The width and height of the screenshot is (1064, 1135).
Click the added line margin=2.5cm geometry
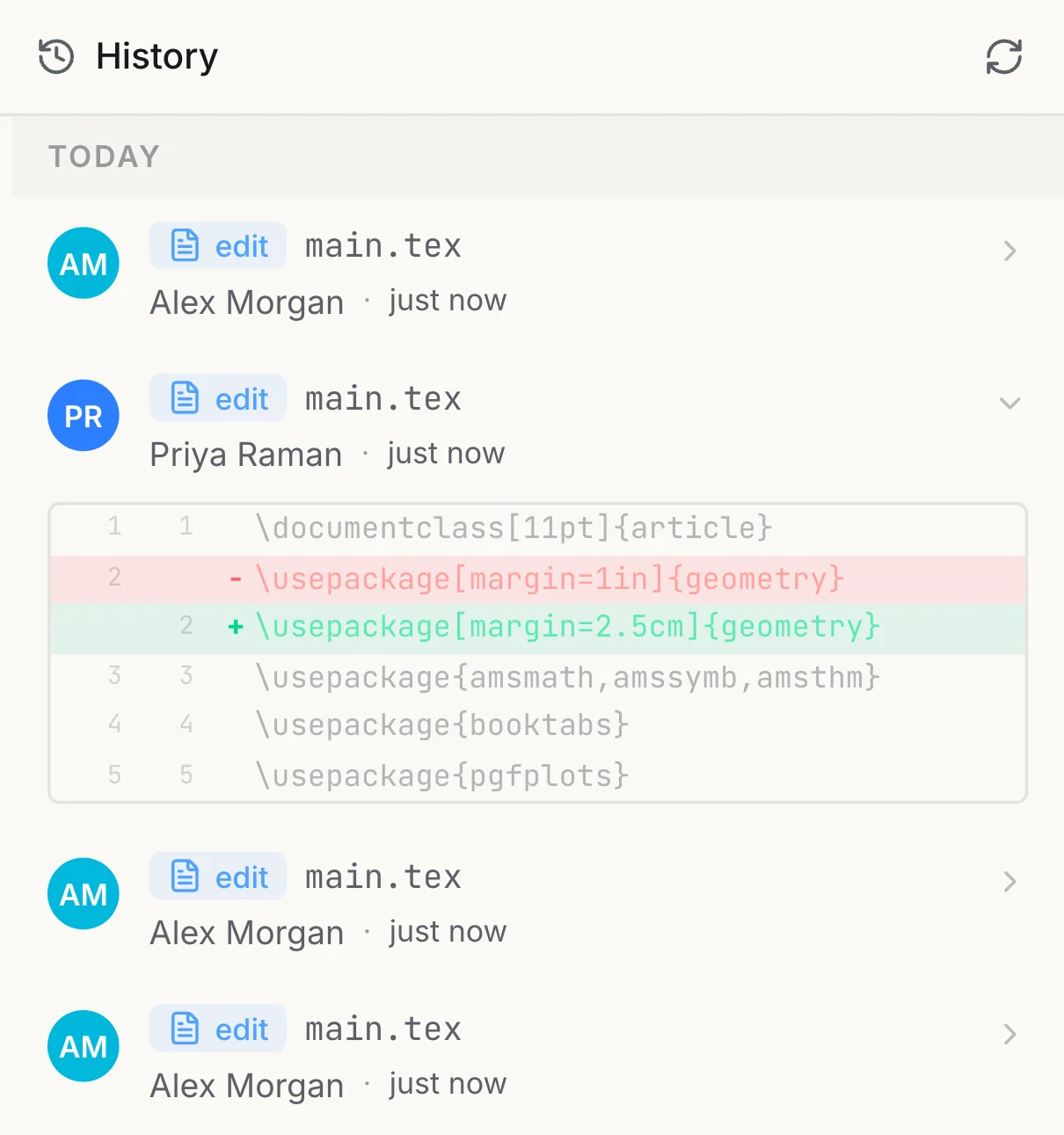click(538, 628)
